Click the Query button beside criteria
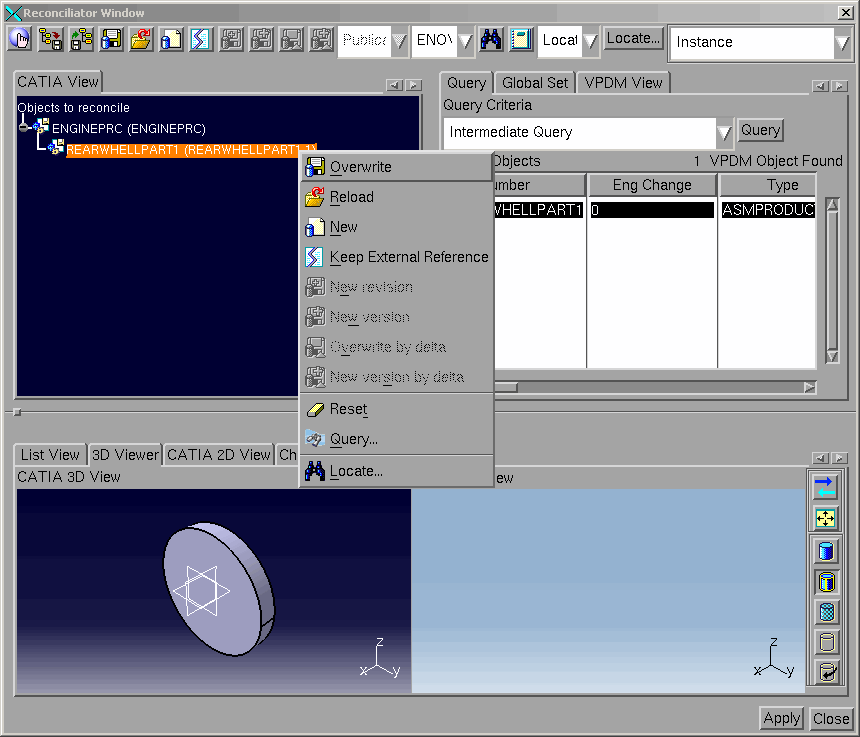The width and height of the screenshot is (860, 737). coord(760,130)
